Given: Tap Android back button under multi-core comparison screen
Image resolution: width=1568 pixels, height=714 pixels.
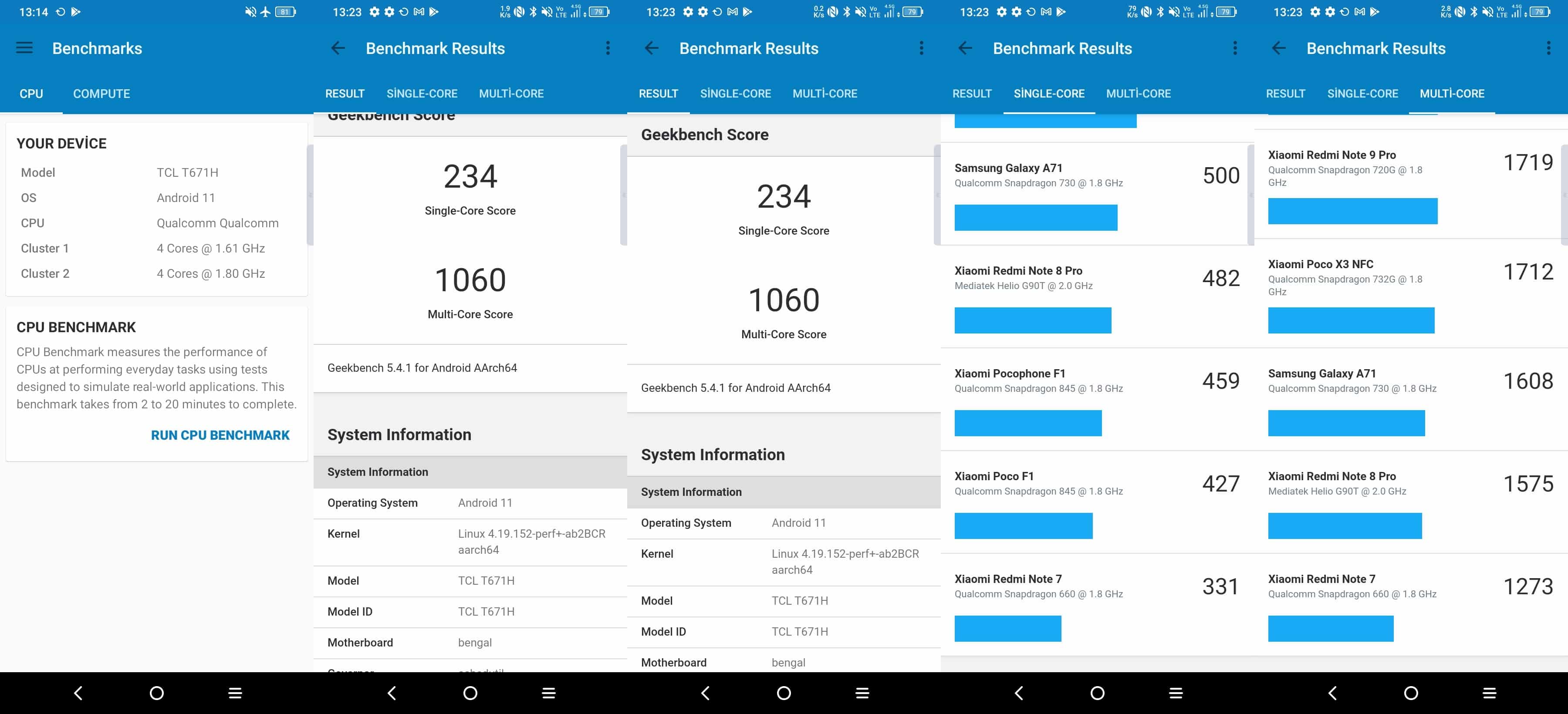Looking at the screenshot, I should click(x=1332, y=693).
